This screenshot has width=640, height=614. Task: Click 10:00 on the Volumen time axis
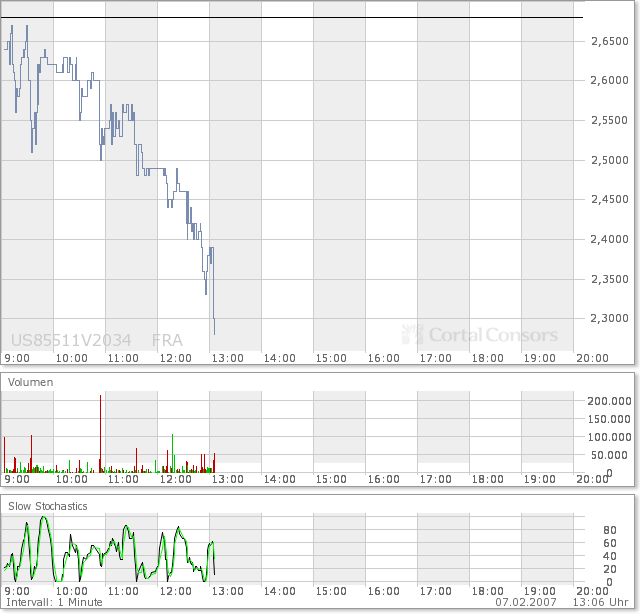click(71, 479)
